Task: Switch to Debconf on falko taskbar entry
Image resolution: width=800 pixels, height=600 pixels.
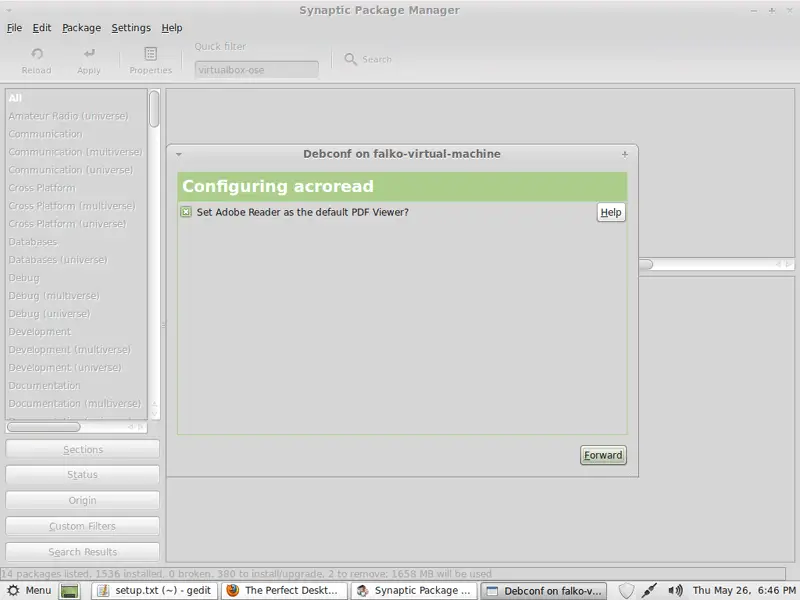Action: tap(544, 591)
